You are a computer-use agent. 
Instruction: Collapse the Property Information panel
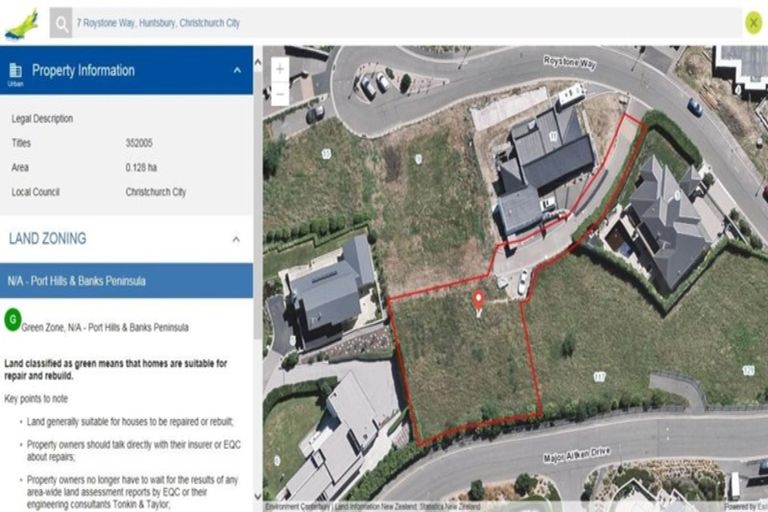pyautogui.click(x=237, y=71)
